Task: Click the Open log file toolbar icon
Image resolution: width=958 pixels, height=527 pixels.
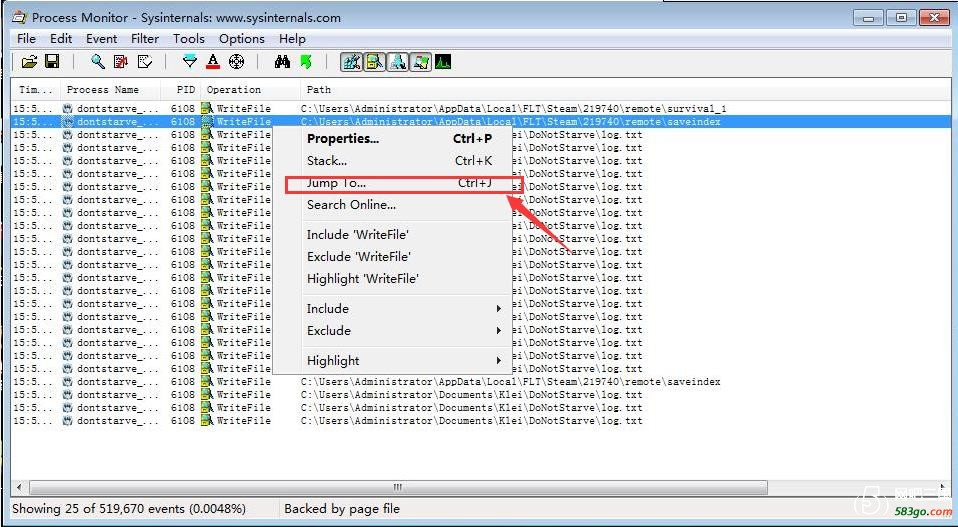Action: 29,62
